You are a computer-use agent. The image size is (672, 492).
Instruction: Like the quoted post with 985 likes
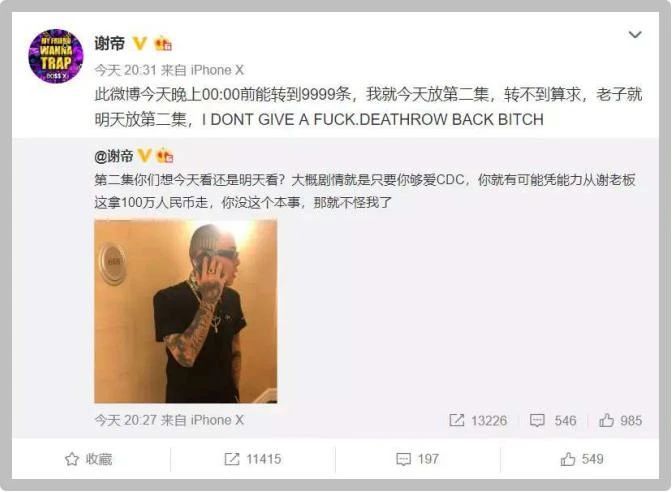[x=621, y=420]
